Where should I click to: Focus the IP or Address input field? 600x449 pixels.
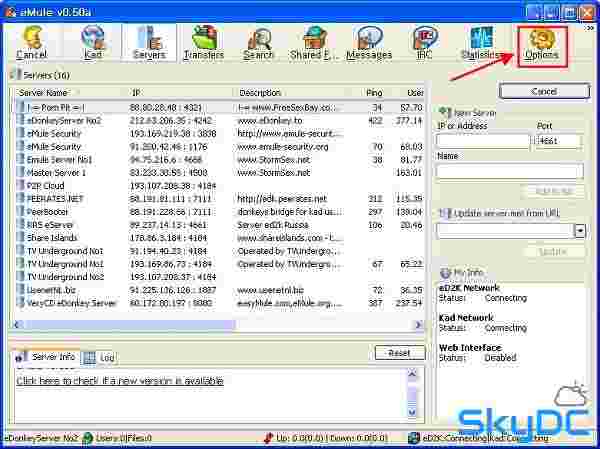point(482,141)
